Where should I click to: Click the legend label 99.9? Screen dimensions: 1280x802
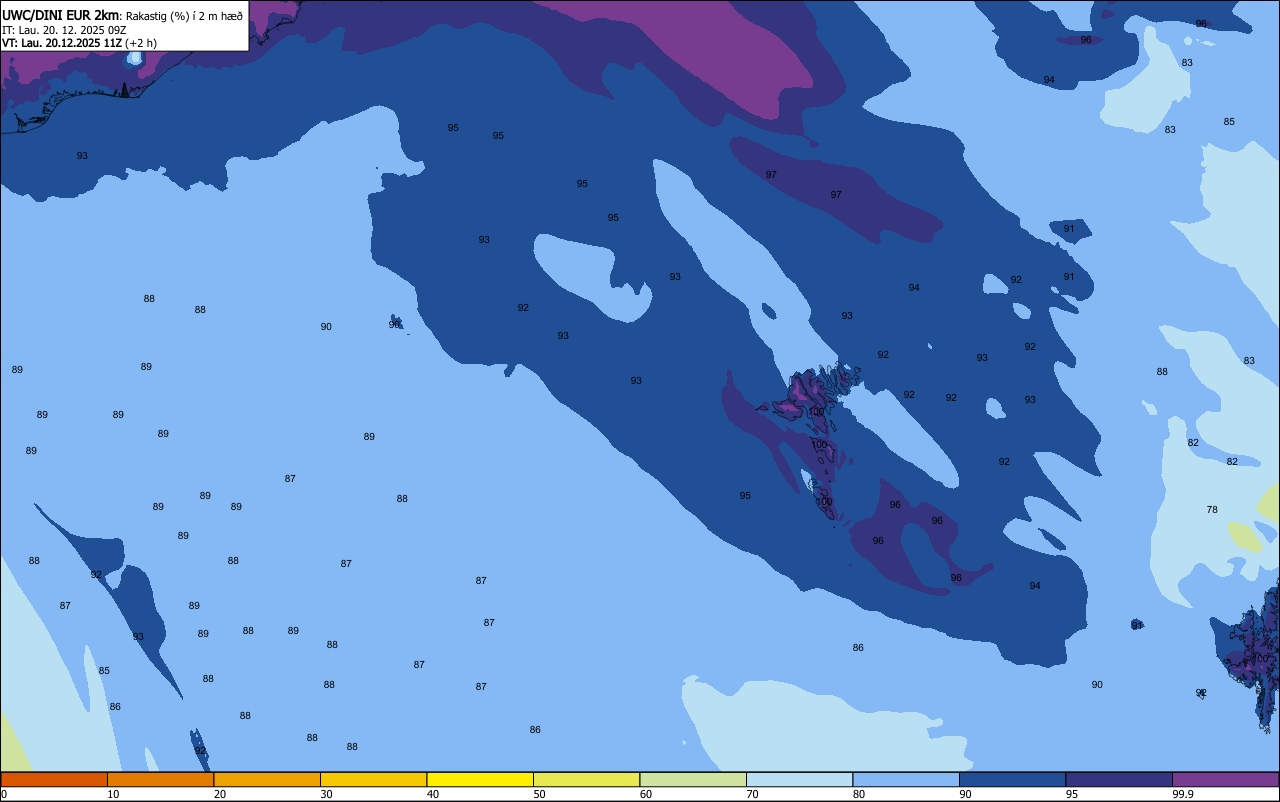click(1183, 794)
